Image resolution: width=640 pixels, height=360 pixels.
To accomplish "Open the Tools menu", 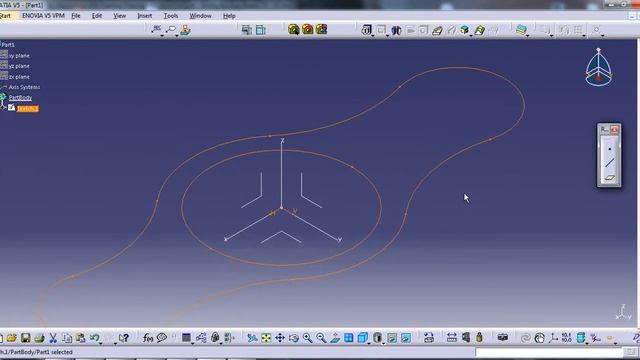I will pyautogui.click(x=171, y=16).
